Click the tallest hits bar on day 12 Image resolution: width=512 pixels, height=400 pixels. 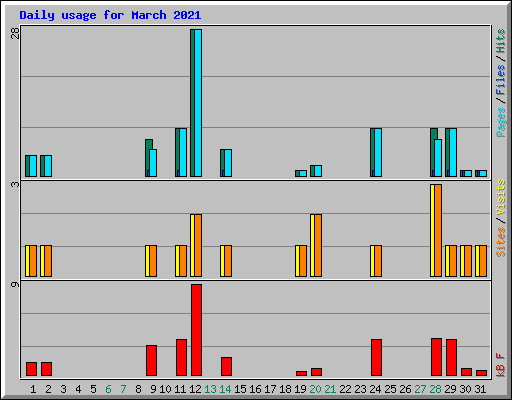click(192, 103)
